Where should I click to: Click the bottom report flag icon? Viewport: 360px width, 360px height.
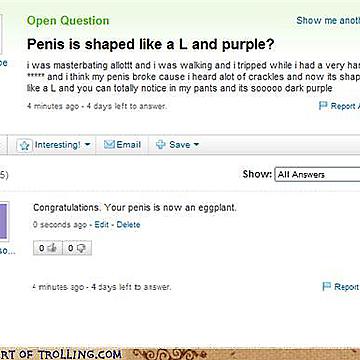pyautogui.click(x=327, y=287)
